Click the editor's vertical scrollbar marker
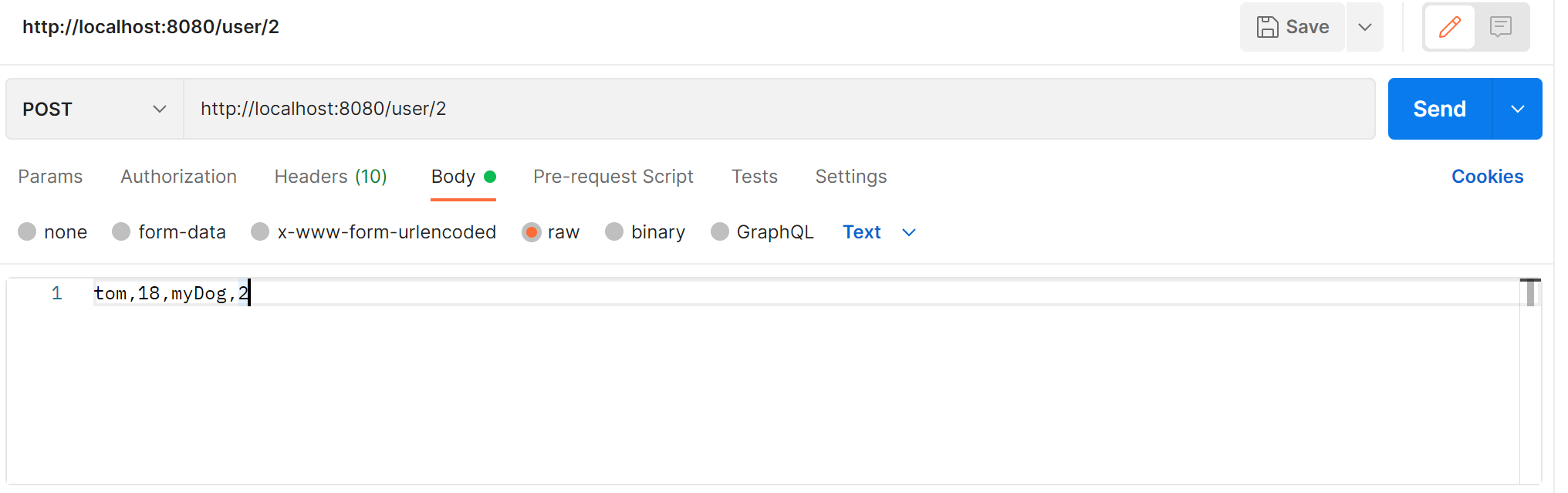 pos(1530,292)
